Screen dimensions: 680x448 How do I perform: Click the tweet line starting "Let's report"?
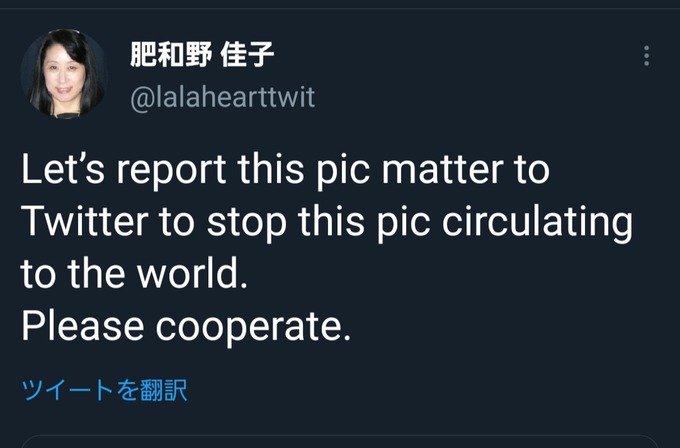285,170
